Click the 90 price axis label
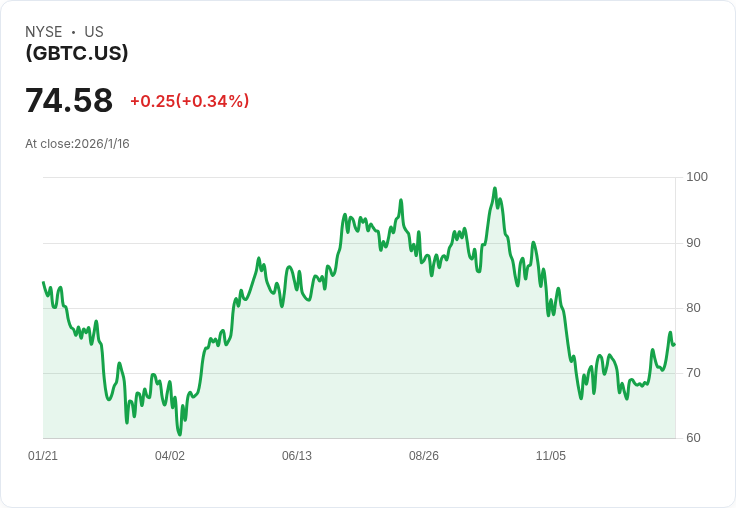This screenshot has width=736, height=508. [693, 243]
